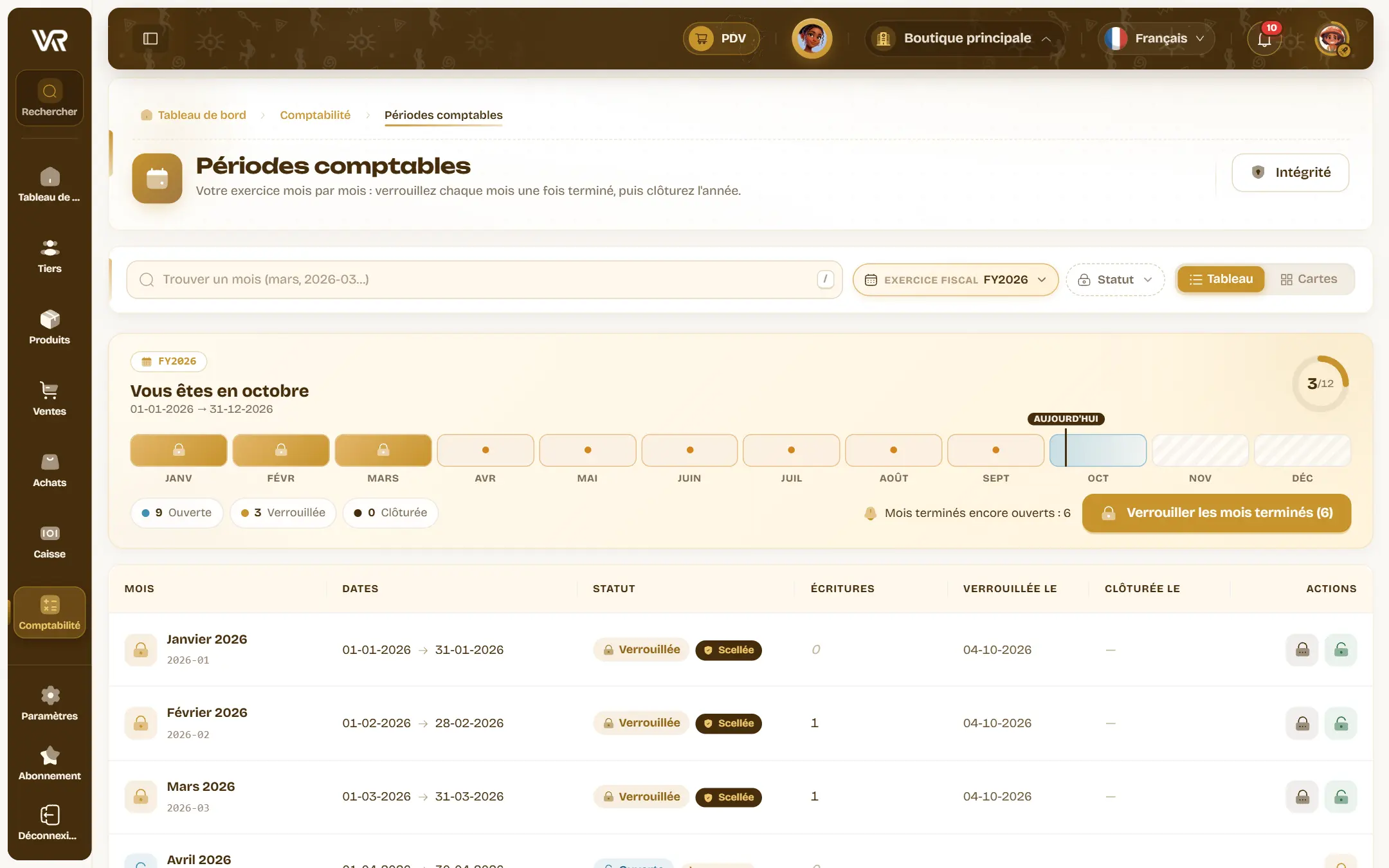The width and height of the screenshot is (1389, 868).
Task: Filter by the 3 Verrouillée chip
Action: tap(283, 513)
